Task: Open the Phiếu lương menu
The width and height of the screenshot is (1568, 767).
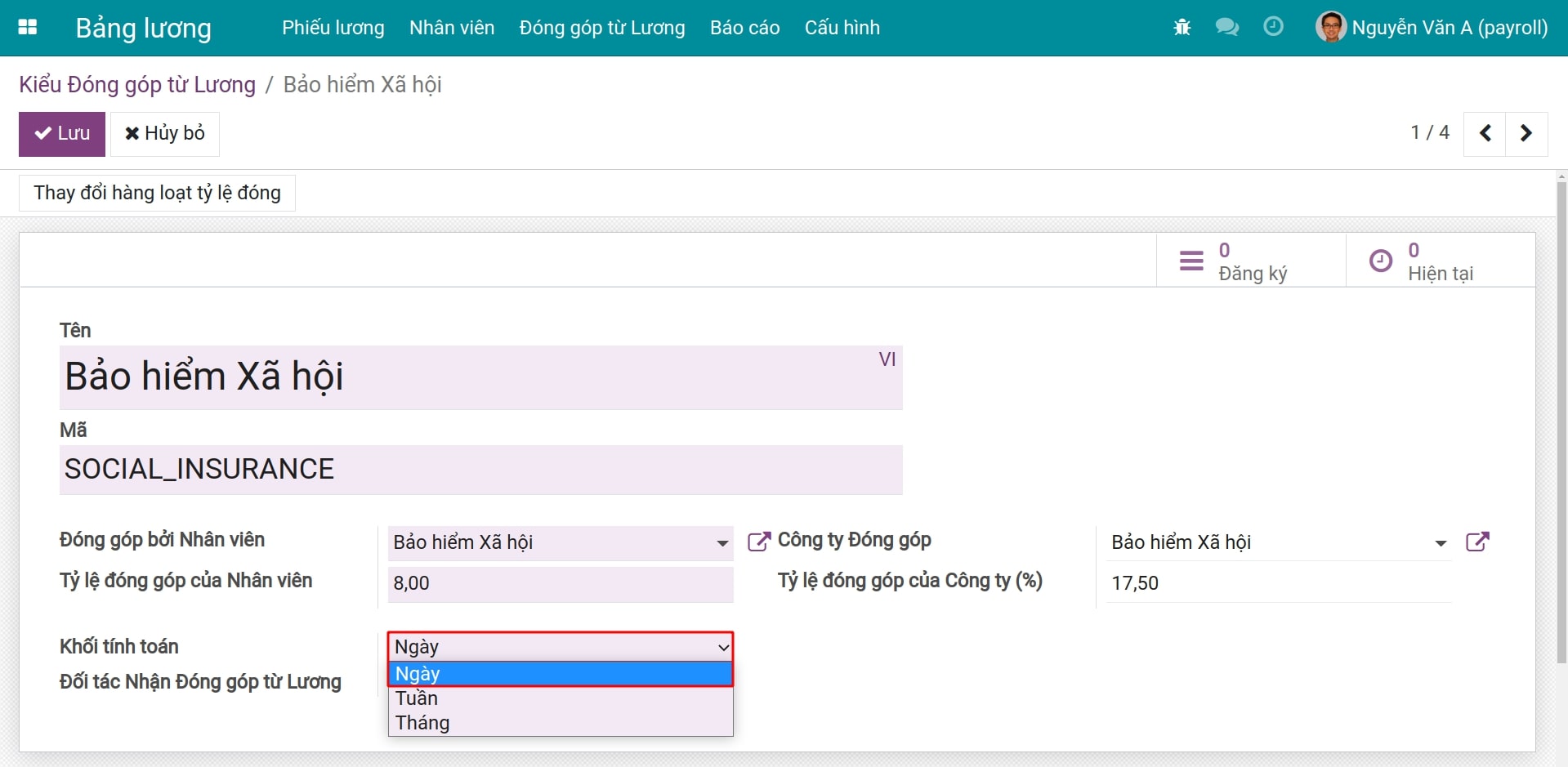Action: [333, 28]
